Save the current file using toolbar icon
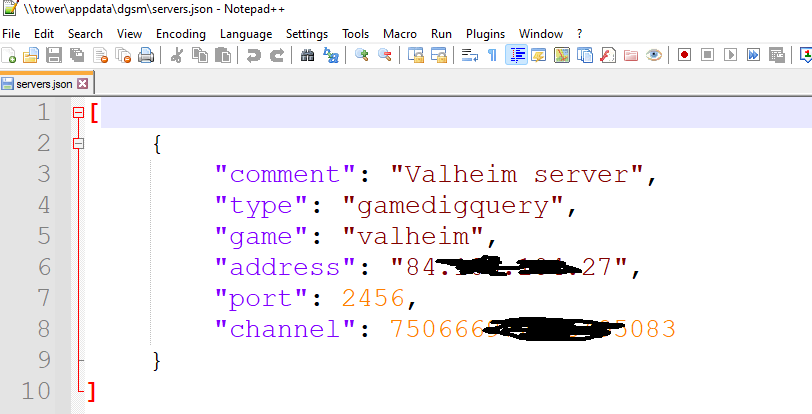The width and height of the screenshot is (812, 414). (x=54, y=54)
